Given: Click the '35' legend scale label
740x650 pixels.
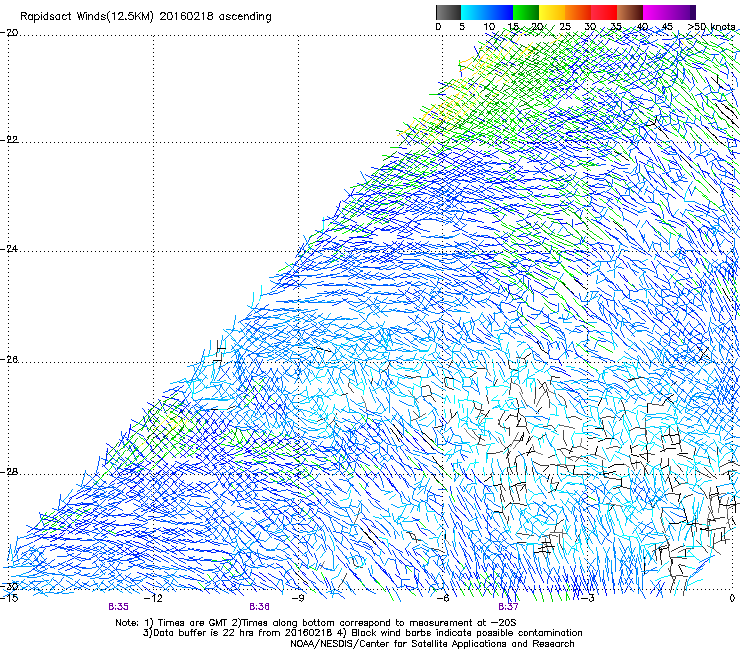Looking at the screenshot, I should click(616, 27).
